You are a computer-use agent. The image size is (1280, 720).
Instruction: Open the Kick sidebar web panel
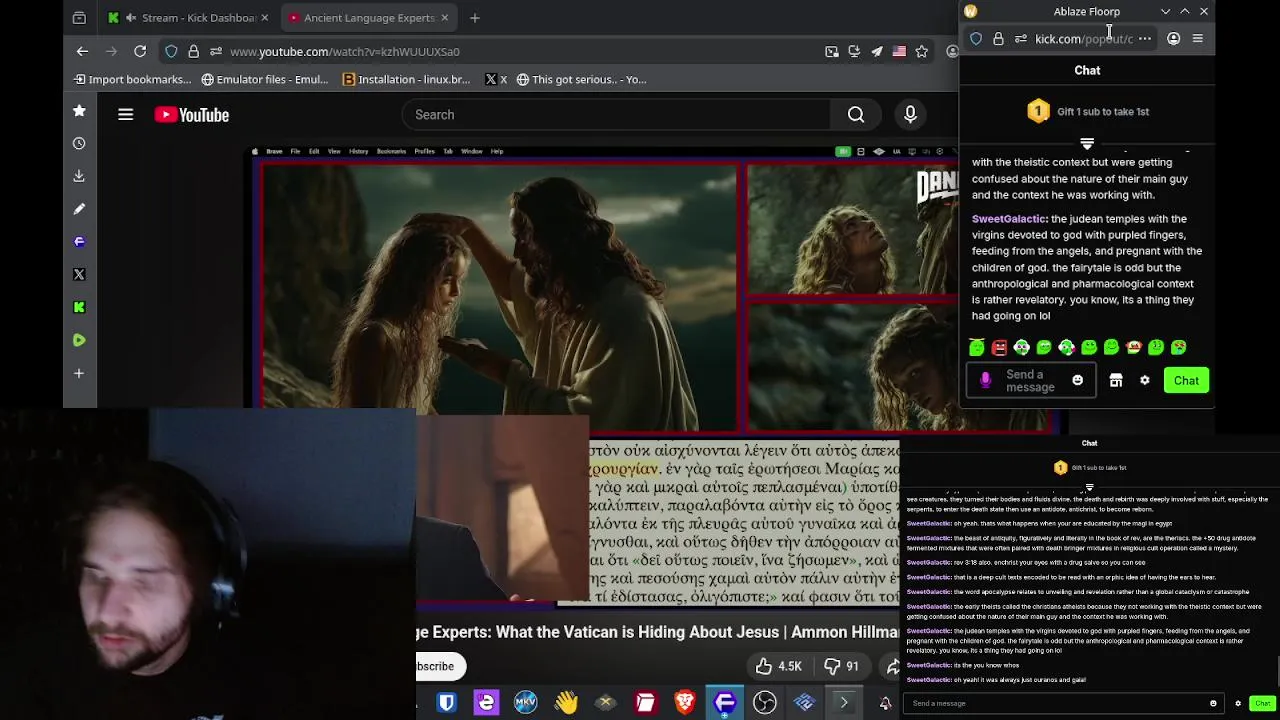[x=79, y=307]
